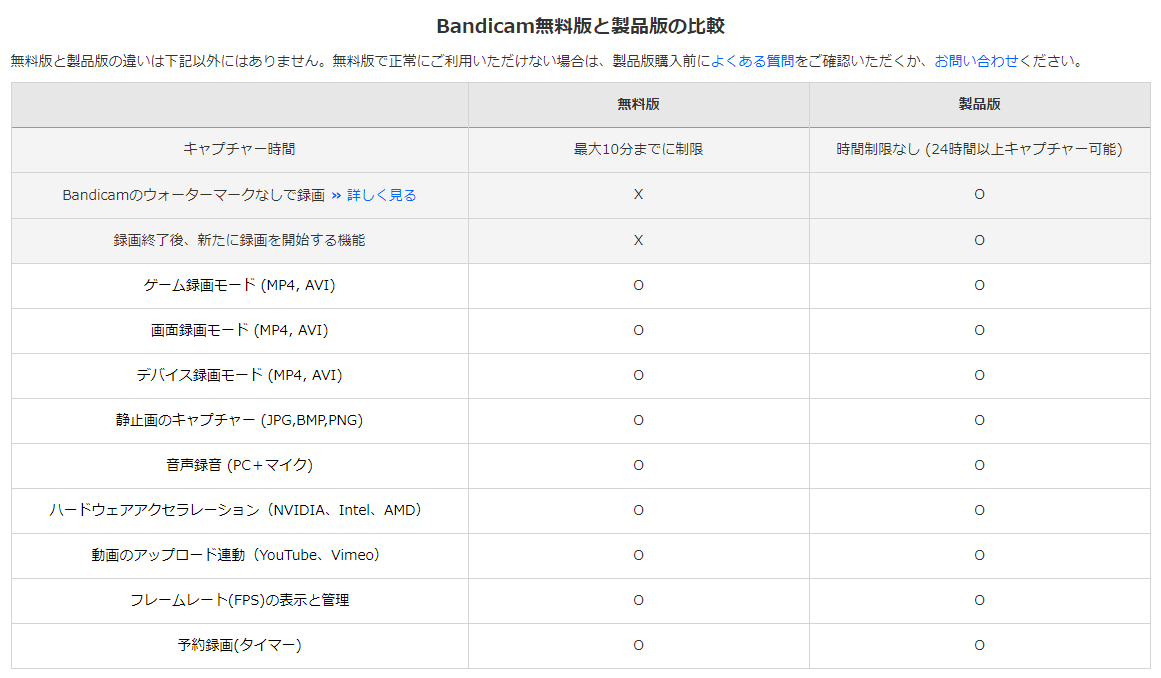Click the 無料版 column header
Viewport: 1161px width, 678px height.
(638, 104)
